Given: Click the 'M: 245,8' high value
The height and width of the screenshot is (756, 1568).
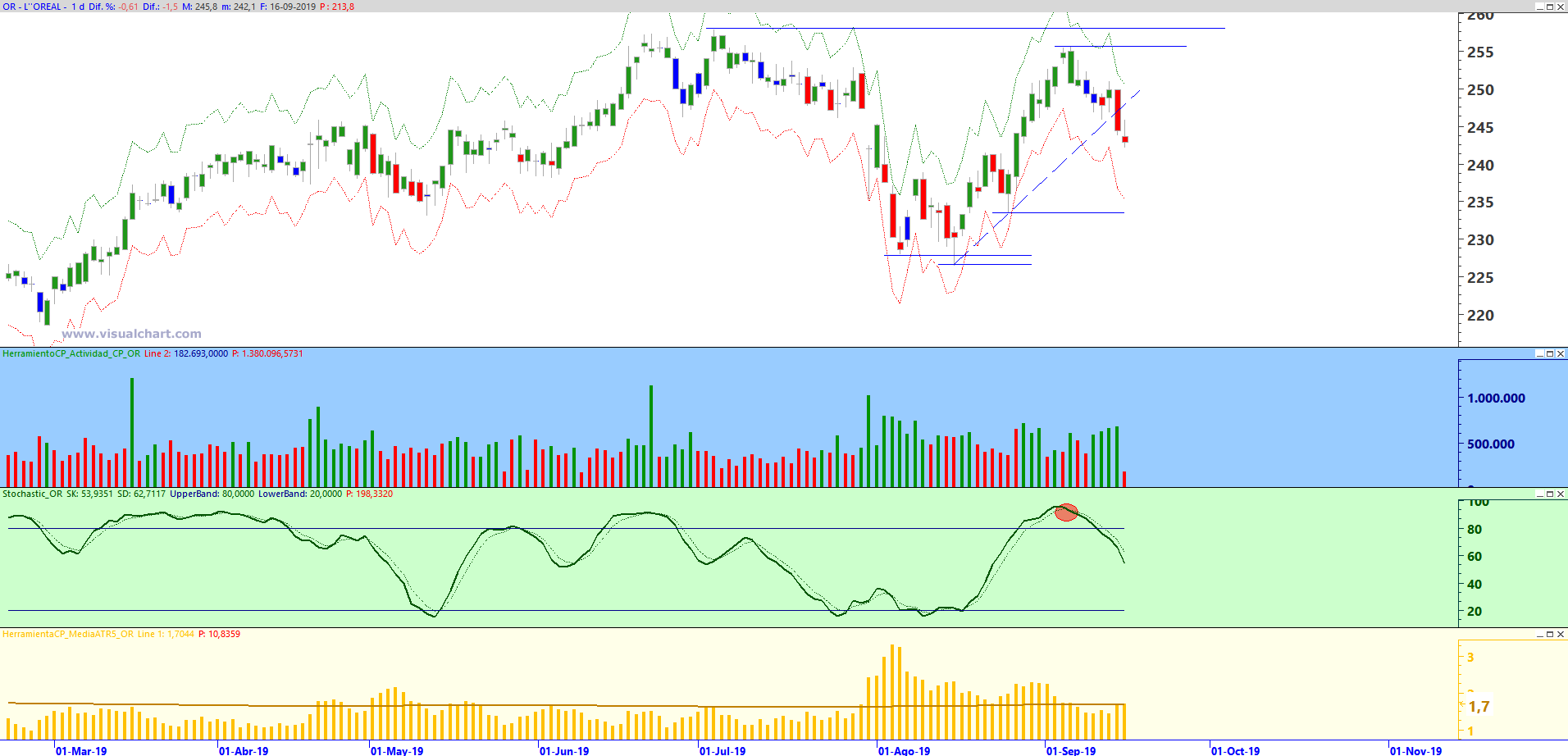Looking at the screenshot, I should (x=200, y=7).
